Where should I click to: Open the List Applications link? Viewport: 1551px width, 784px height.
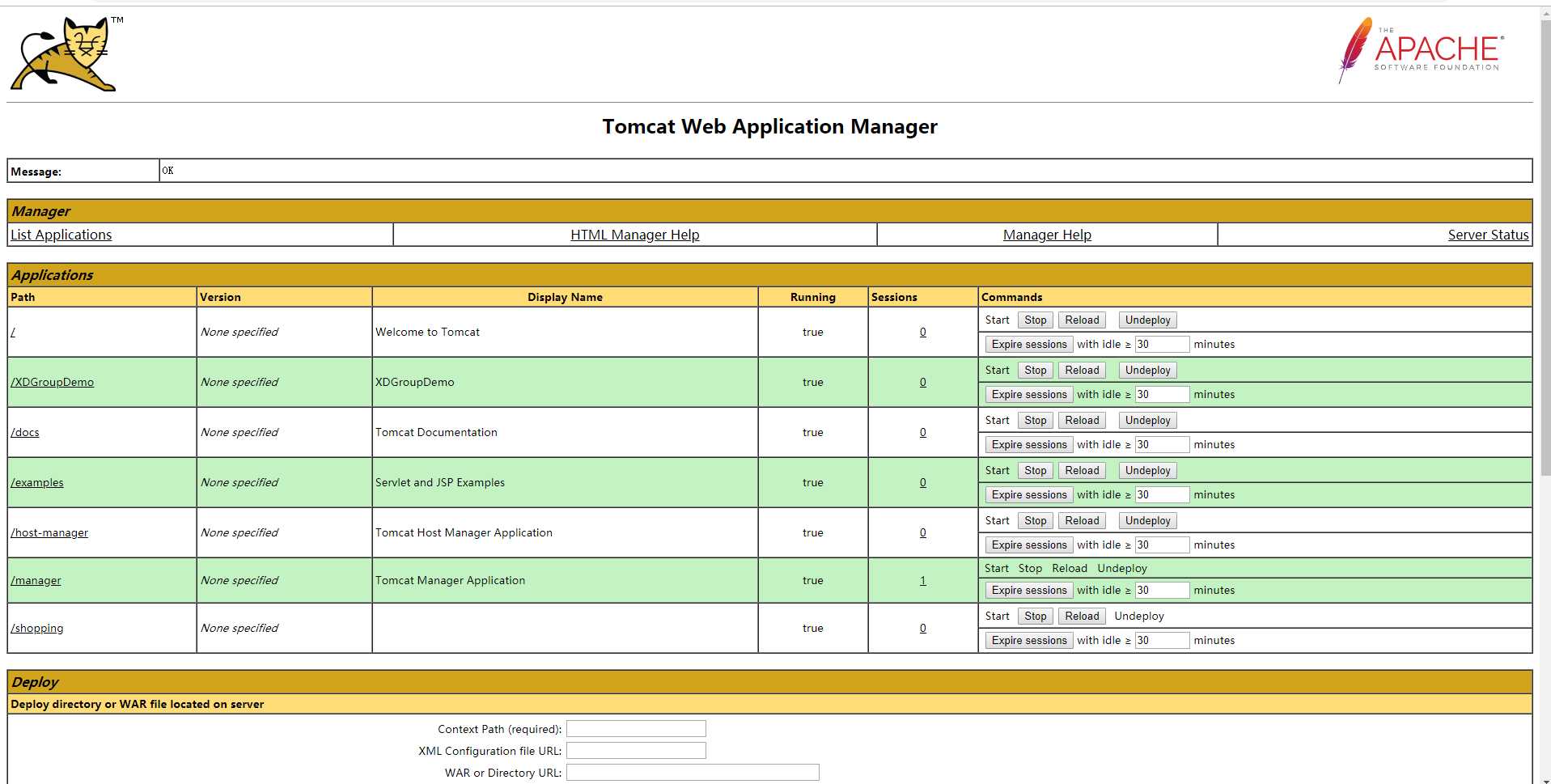[x=61, y=235]
